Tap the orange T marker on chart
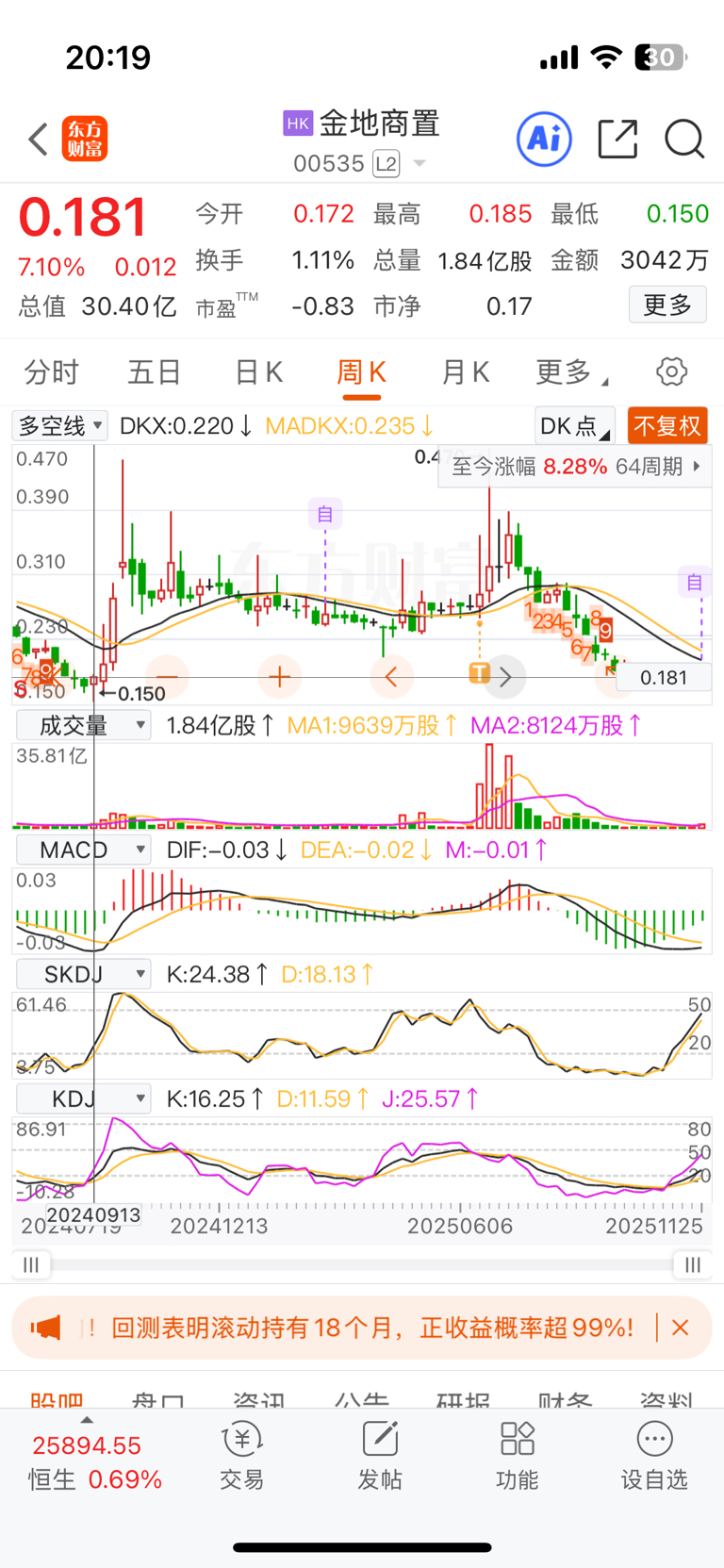Image resolution: width=724 pixels, height=1568 pixels. pos(479,671)
